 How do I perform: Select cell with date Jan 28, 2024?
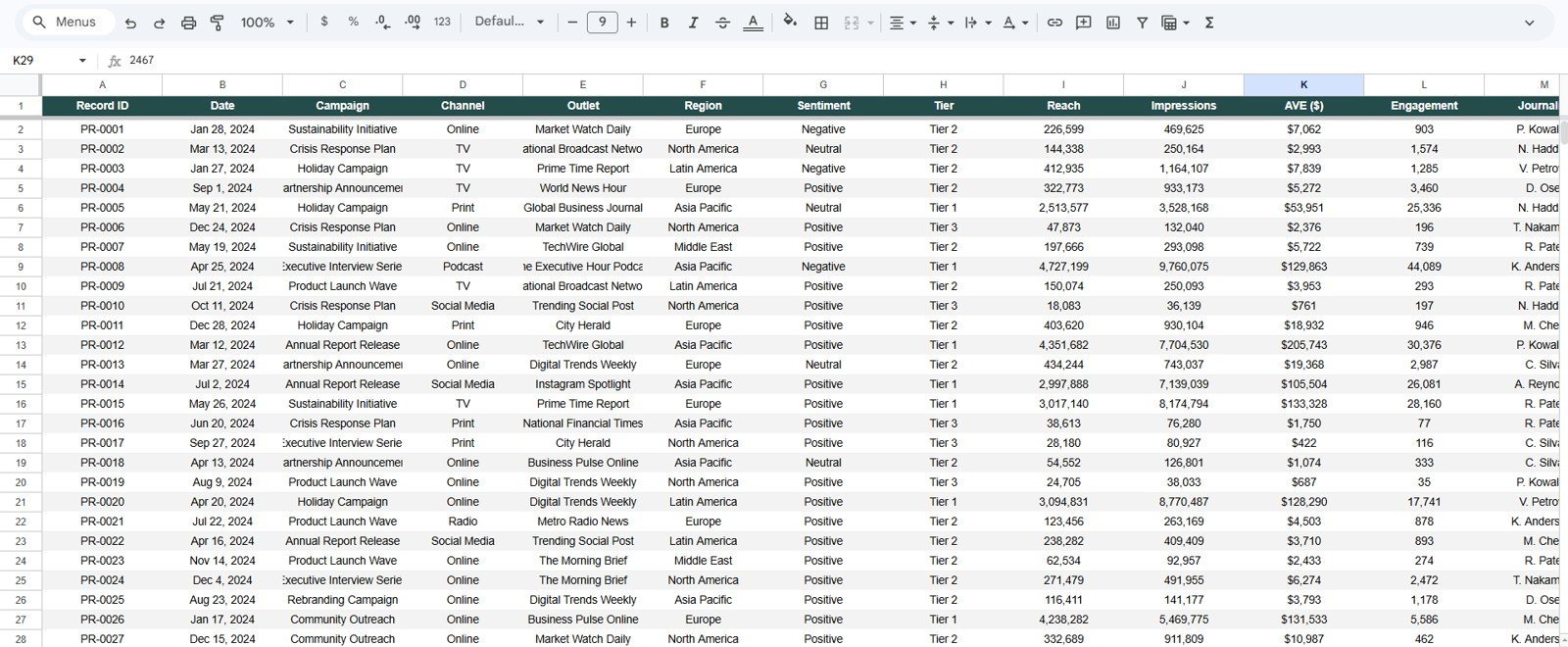point(222,129)
